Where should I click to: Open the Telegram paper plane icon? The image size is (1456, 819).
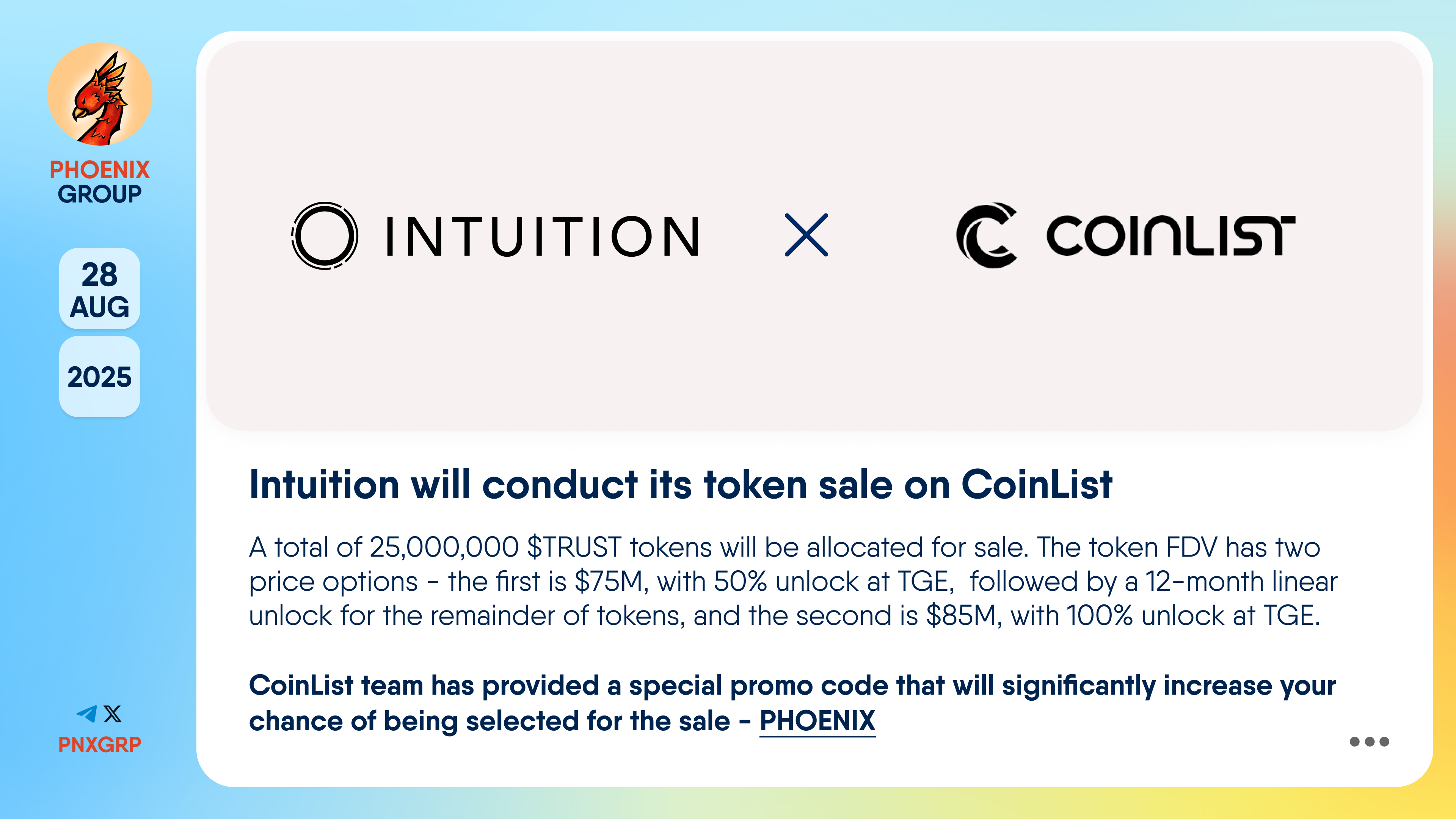(87, 714)
